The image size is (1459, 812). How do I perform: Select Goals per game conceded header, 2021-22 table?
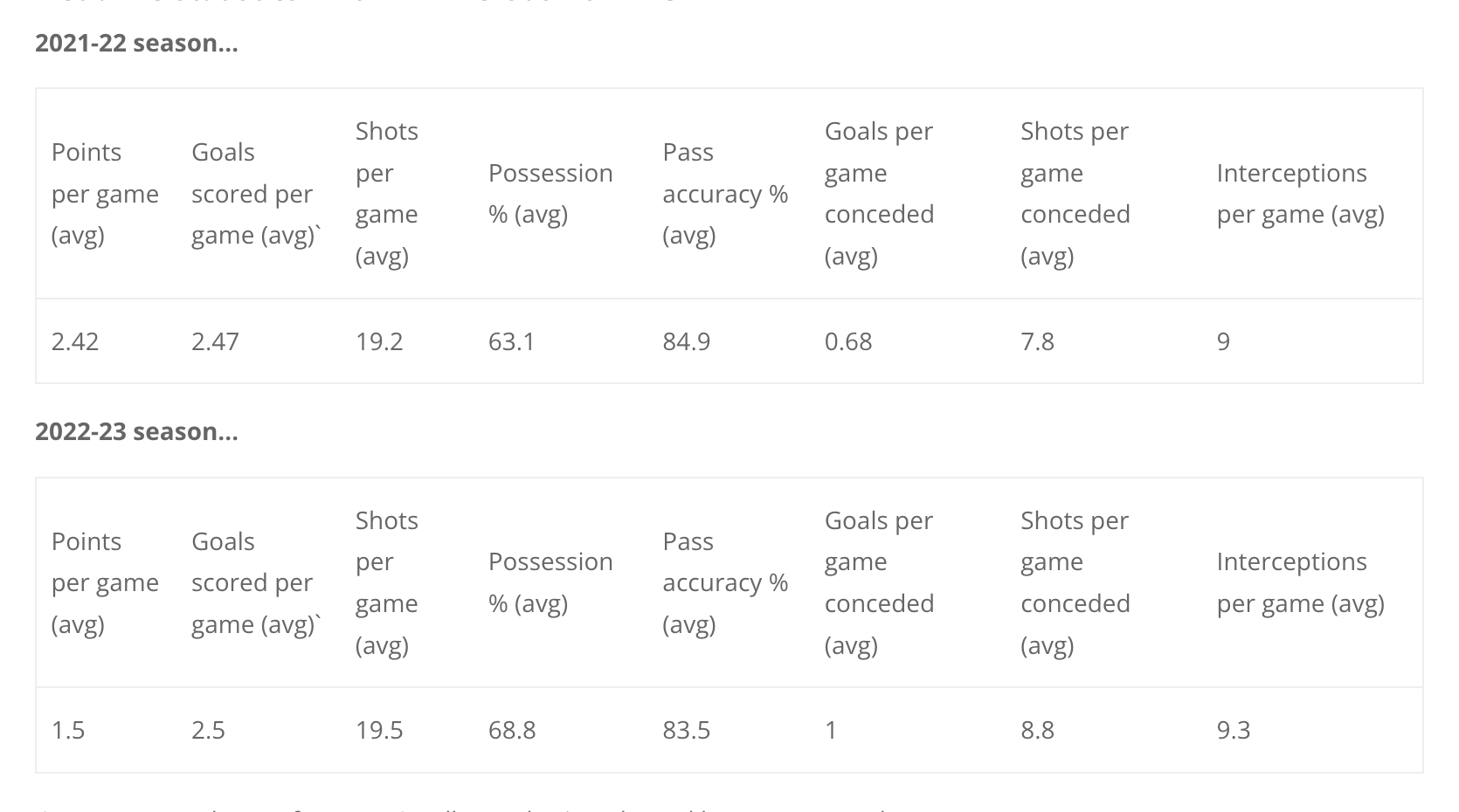879,194
